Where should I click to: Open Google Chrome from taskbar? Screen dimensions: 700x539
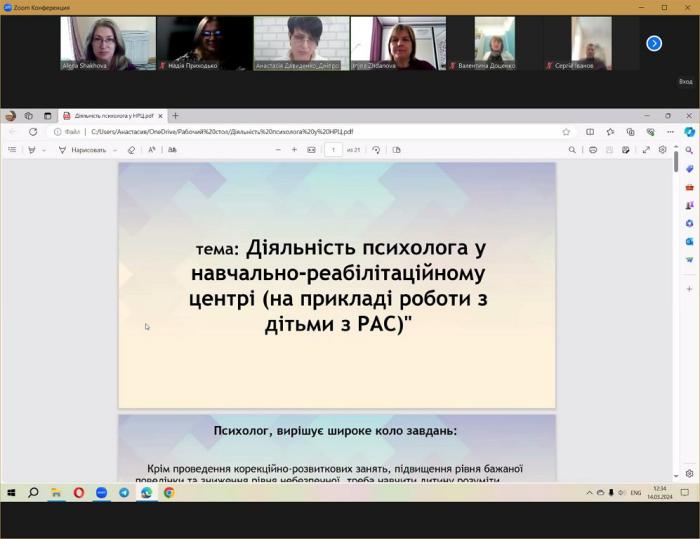[169, 493]
